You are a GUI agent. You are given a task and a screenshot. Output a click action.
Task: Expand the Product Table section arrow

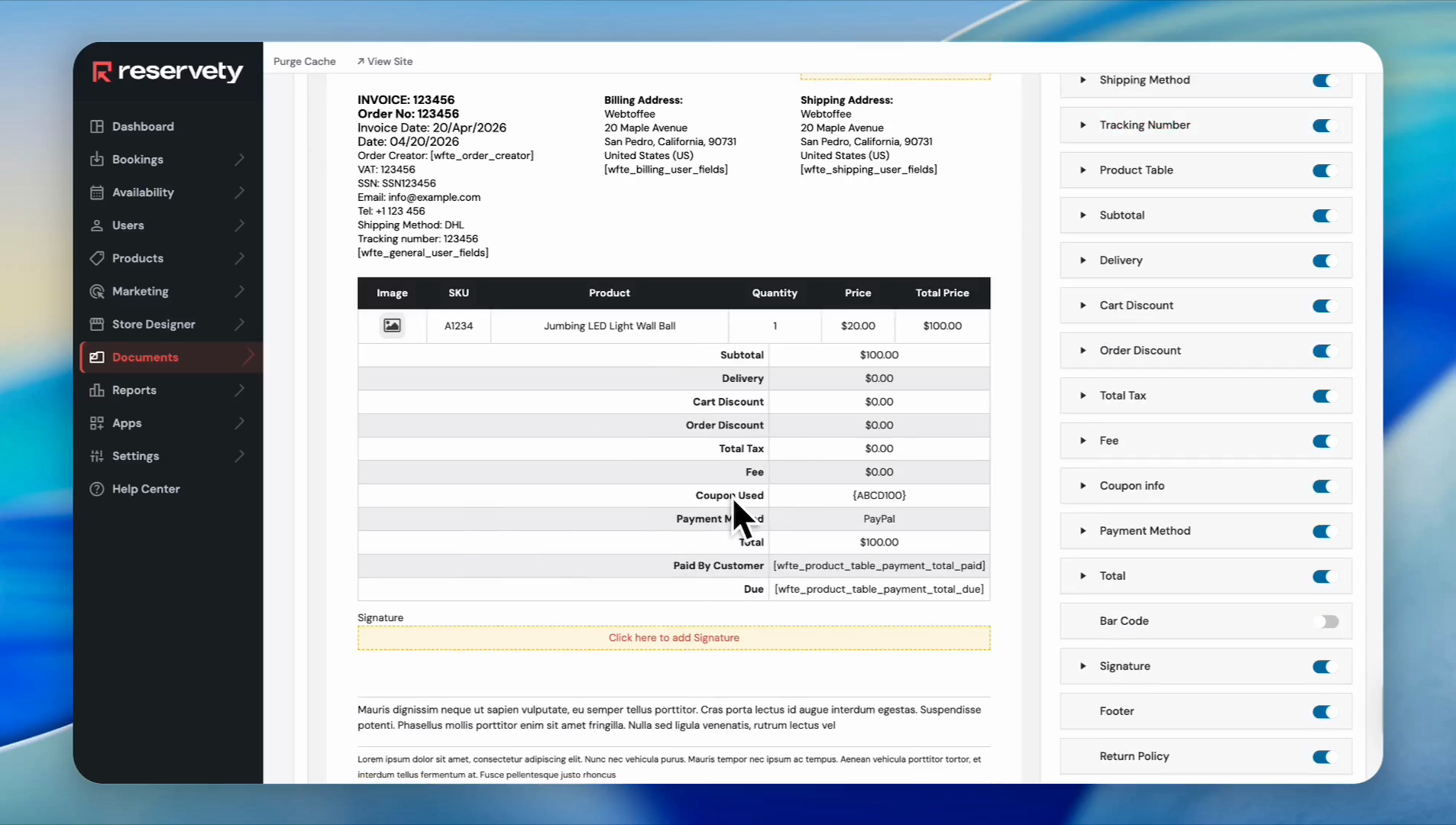[1082, 170]
